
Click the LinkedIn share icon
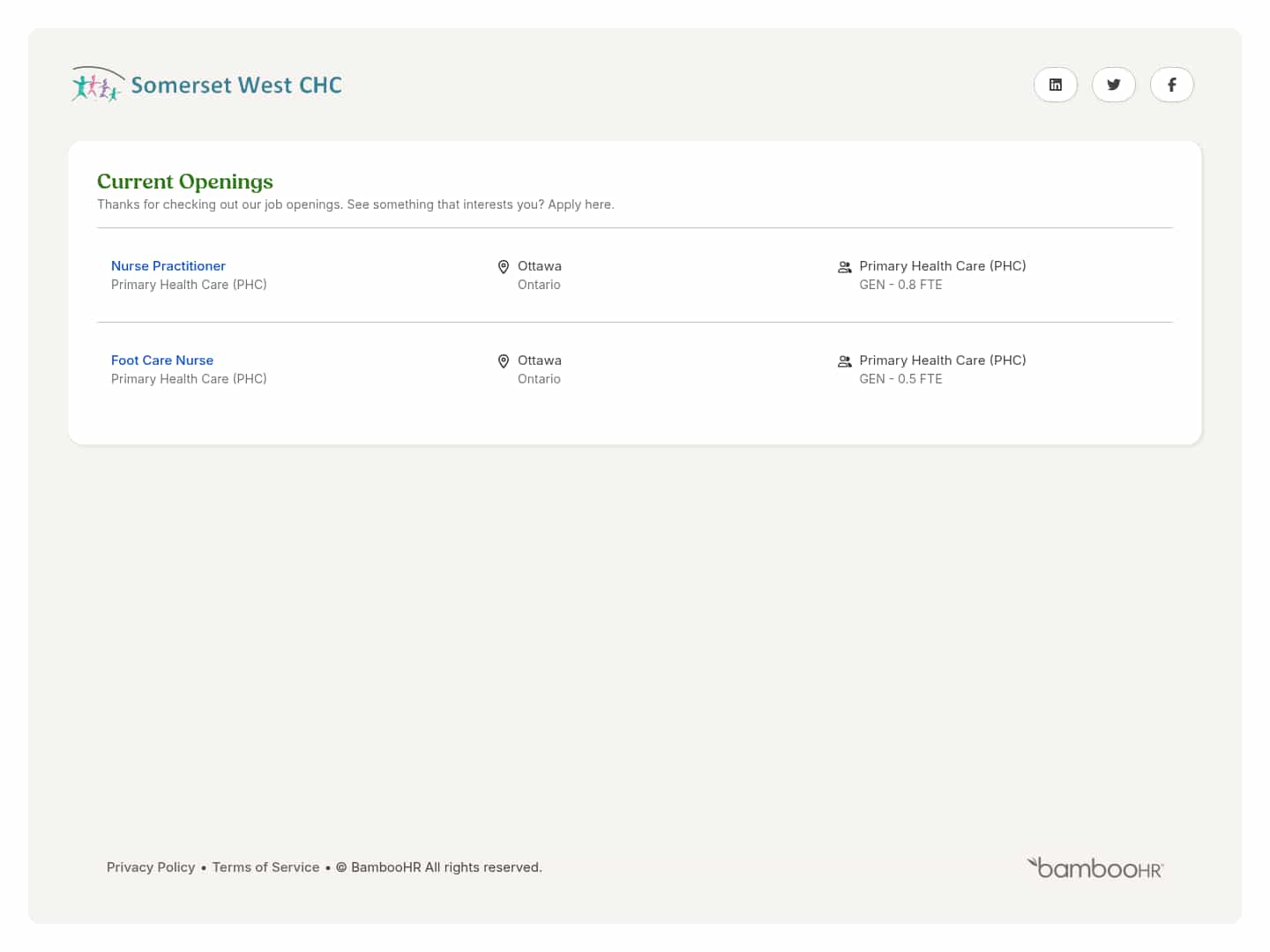click(x=1056, y=85)
